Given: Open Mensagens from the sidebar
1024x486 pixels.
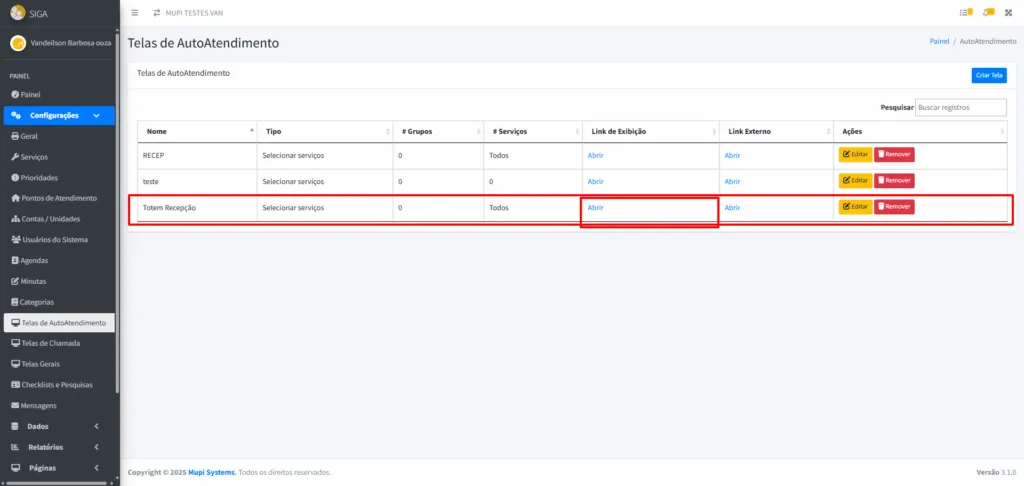Looking at the screenshot, I should tap(38, 405).
